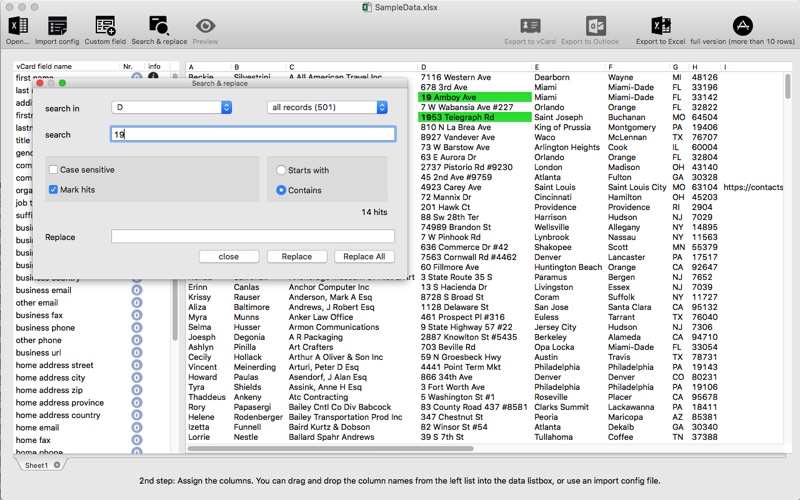This screenshot has height=500, width=800.
Task: Click the cell Arlington Heights
Action: pyautogui.click(x=567, y=147)
